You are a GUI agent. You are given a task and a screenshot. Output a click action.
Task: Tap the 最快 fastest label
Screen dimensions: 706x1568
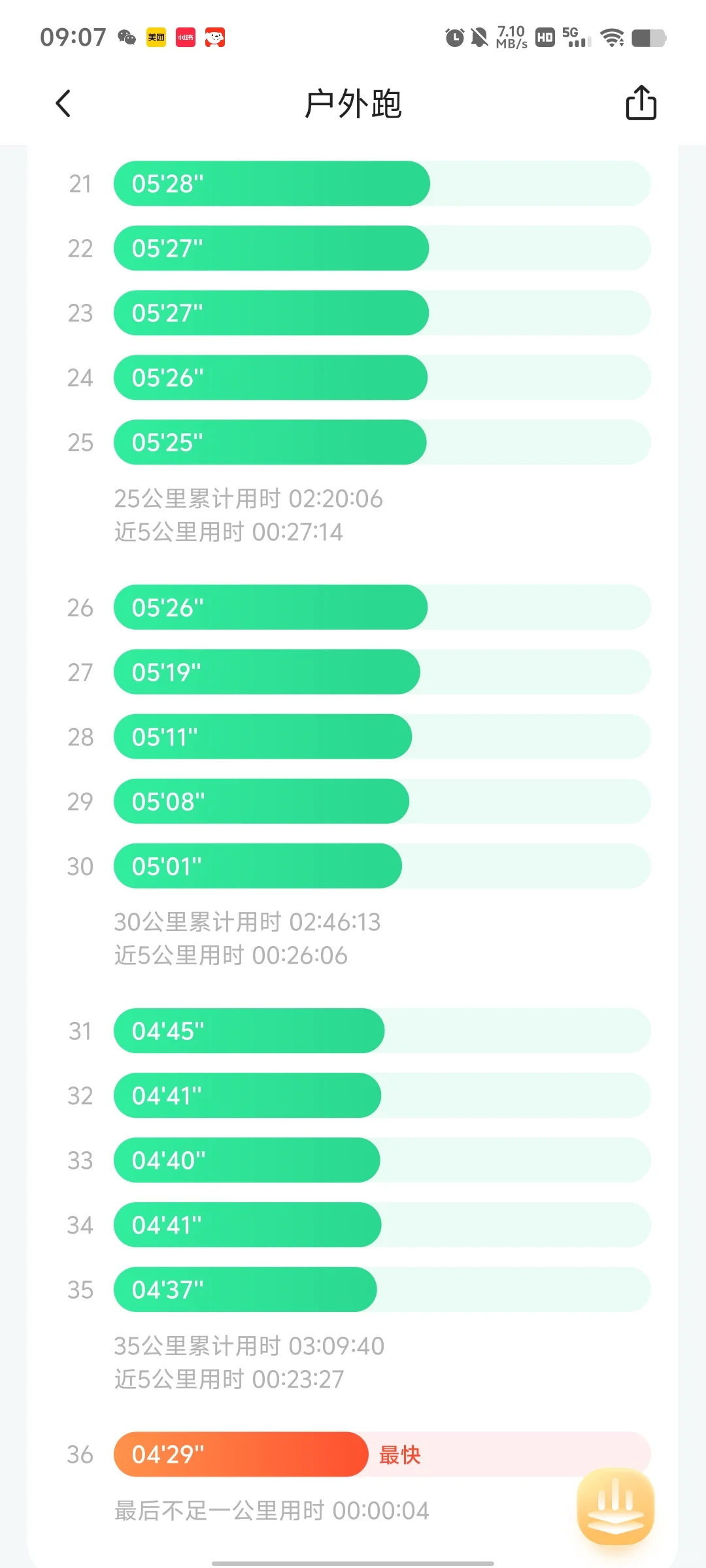[x=399, y=1455]
